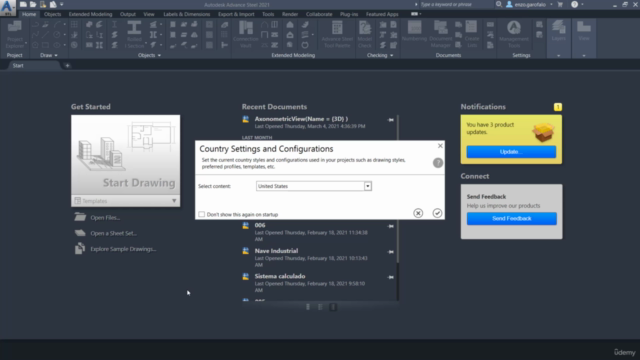Expand the View panel arrow
The height and width of the screenshot is (360, 640).
pos(584,56)
